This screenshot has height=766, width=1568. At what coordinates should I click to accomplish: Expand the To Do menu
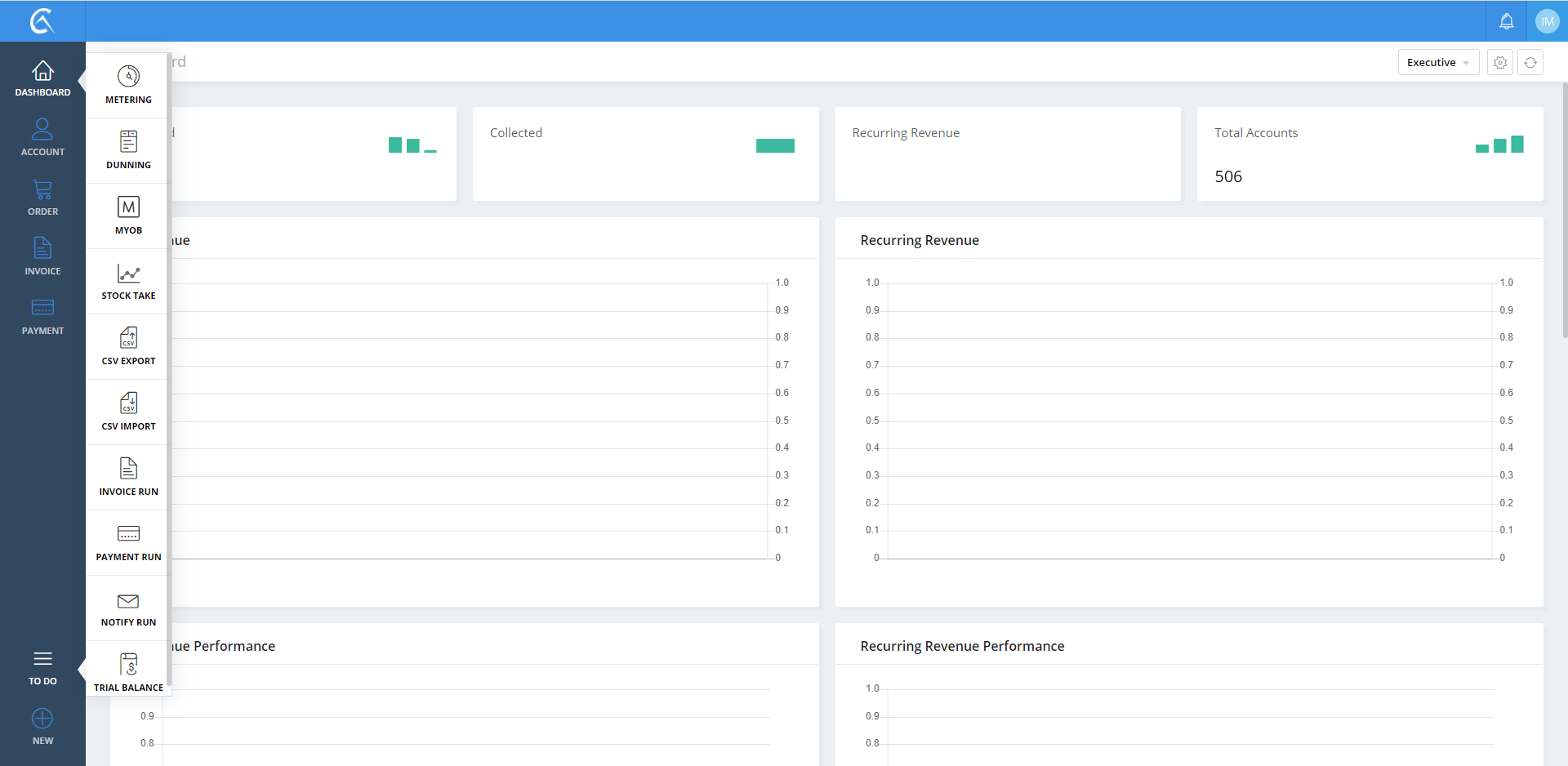tap(42, 667)
